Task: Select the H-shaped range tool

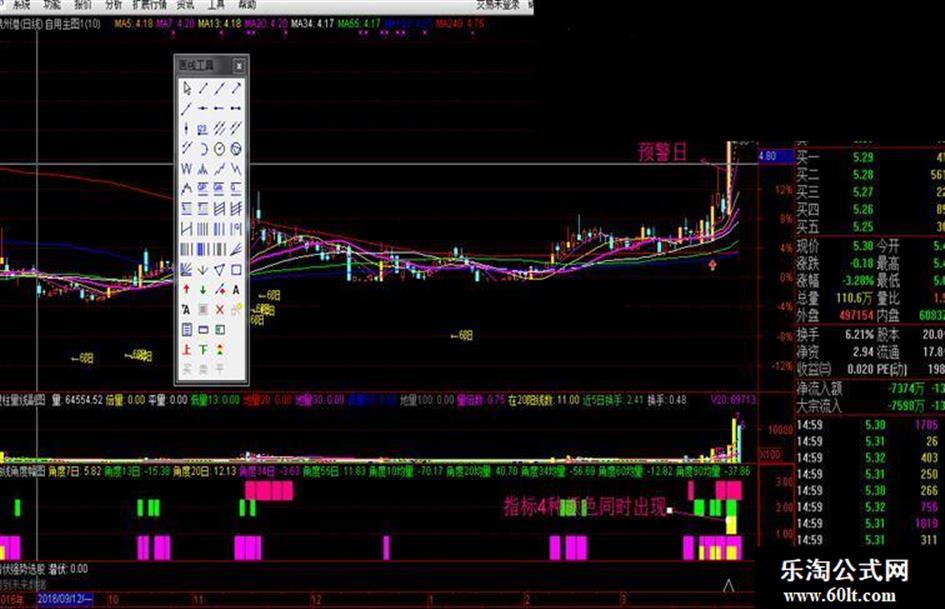Action: 186,229
